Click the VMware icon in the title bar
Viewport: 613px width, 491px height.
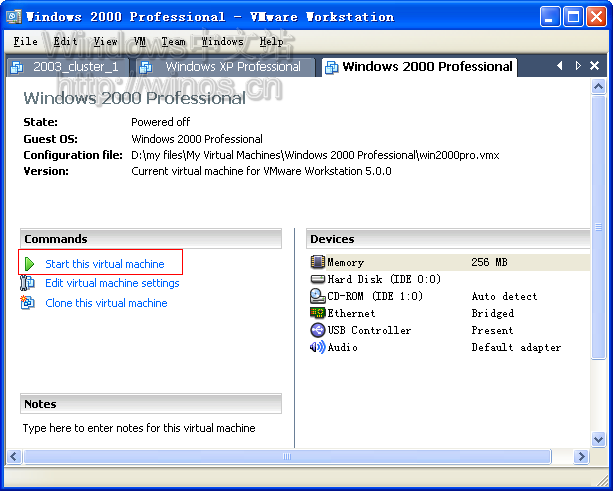coord(14,17)
